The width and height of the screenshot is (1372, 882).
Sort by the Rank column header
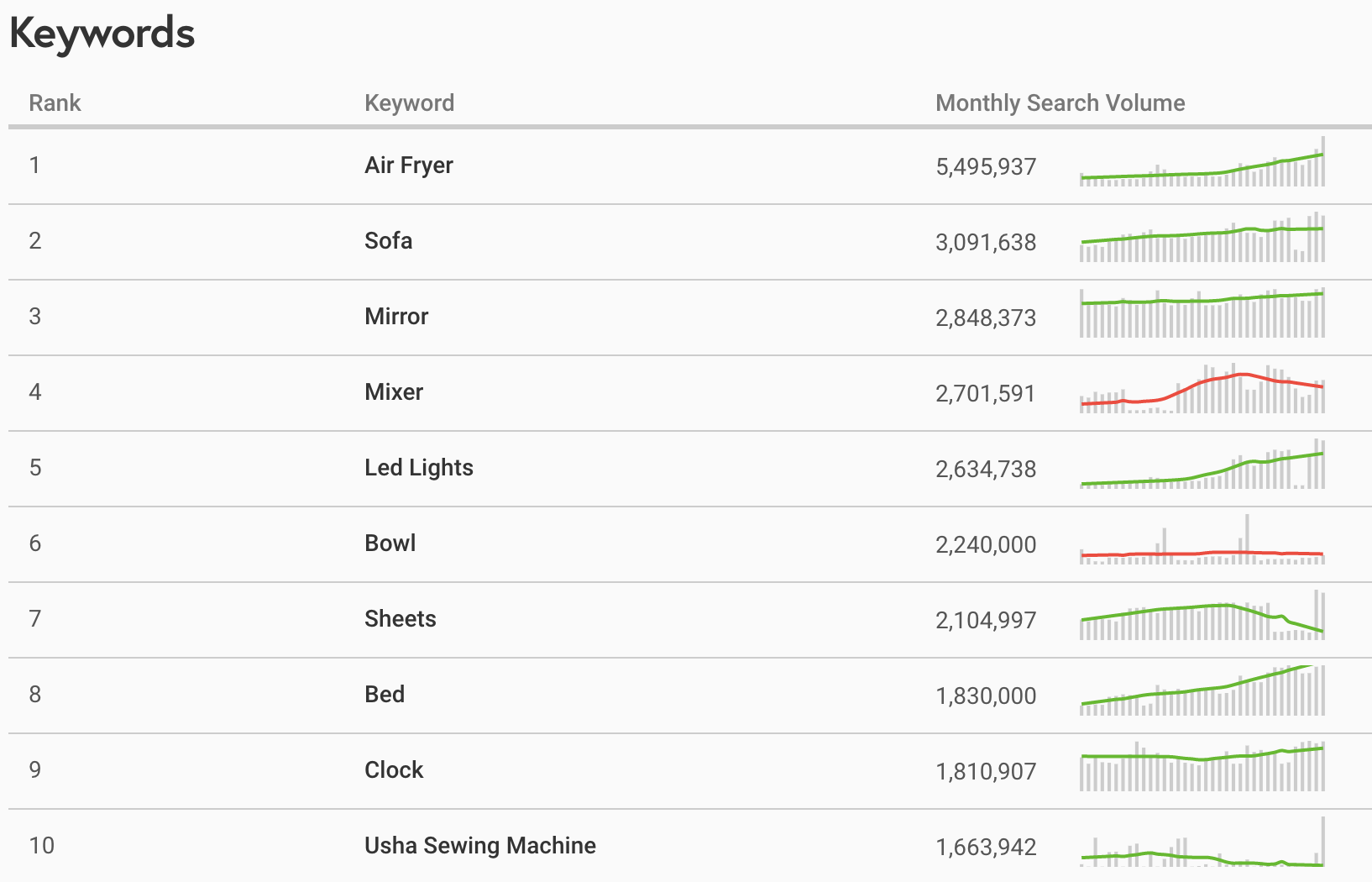(x=55, y=102)
